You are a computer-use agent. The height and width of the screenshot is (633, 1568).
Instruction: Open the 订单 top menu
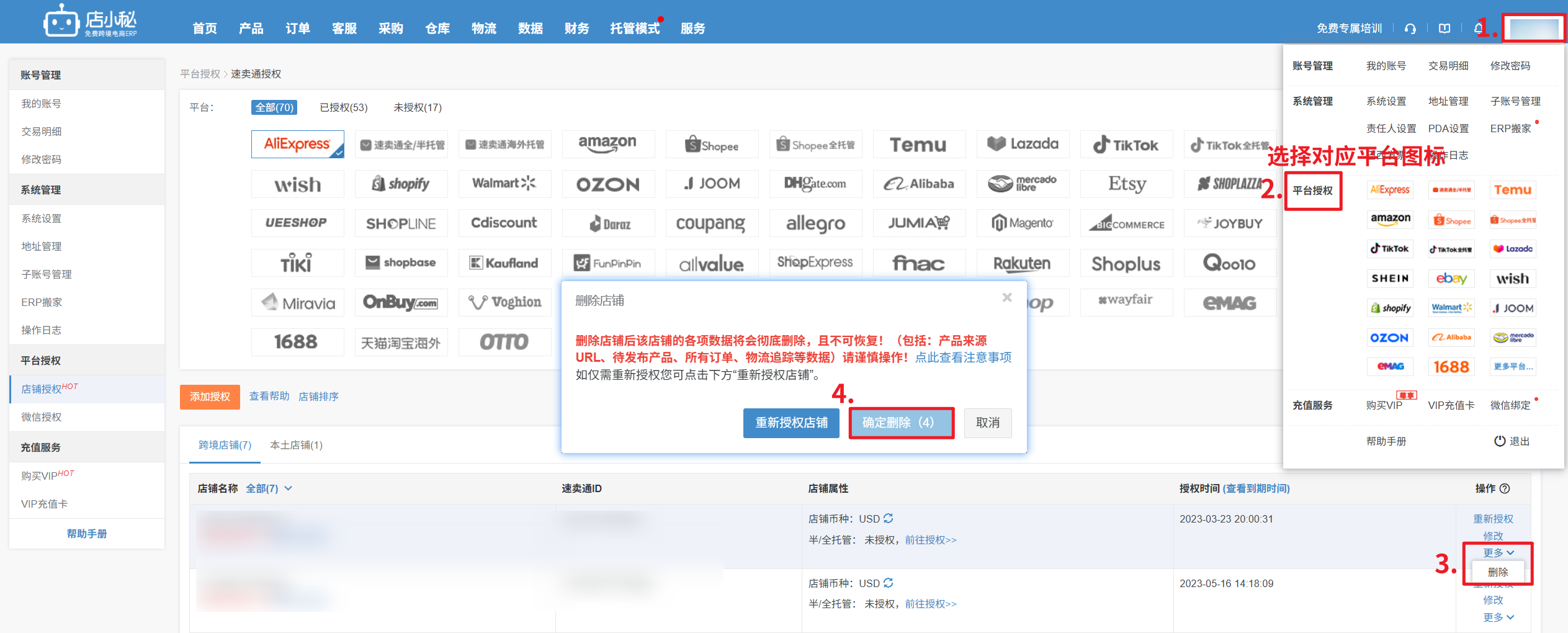pyautogui.click(x=297, y=29)
